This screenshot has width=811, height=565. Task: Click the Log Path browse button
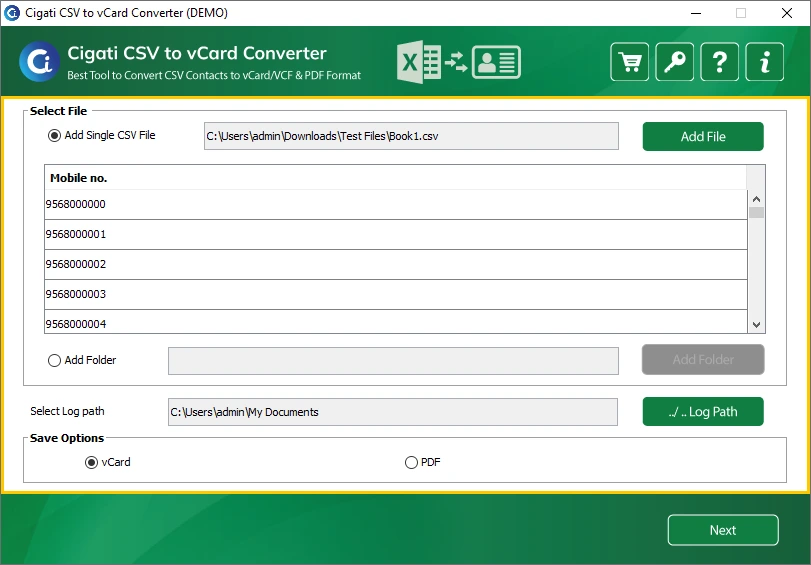pos(703,412)
